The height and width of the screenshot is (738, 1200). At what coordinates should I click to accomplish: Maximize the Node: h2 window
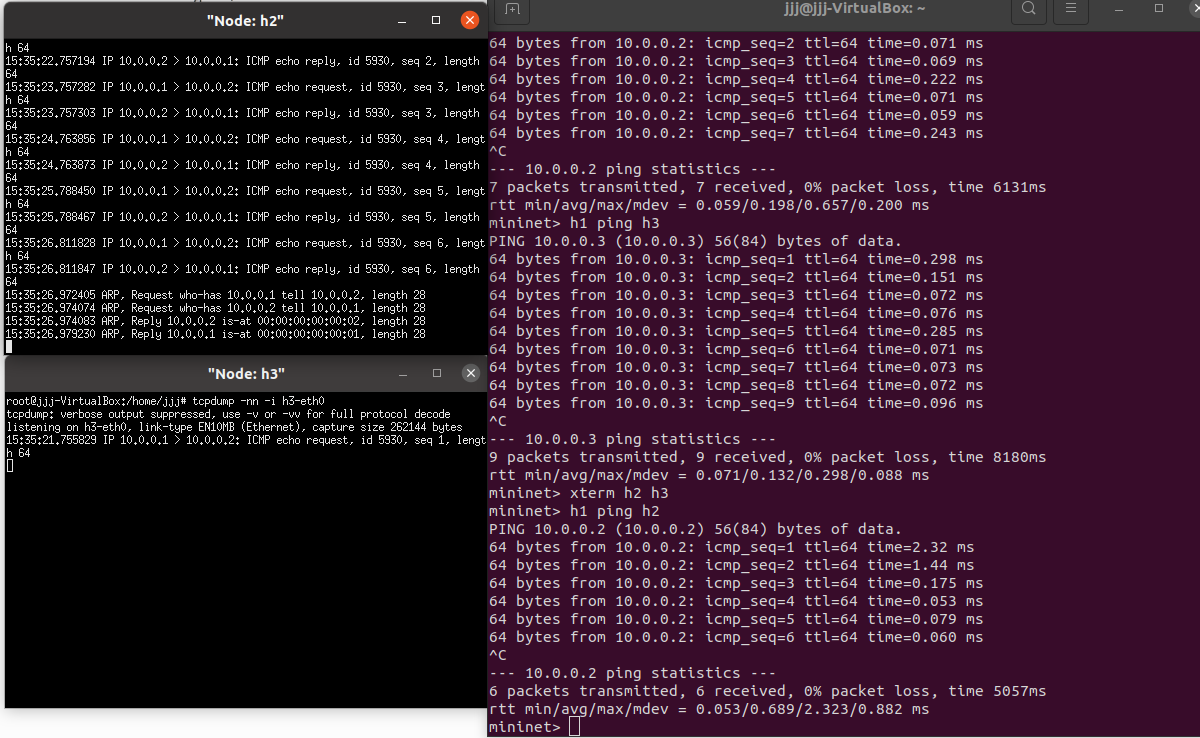click(436, 20)
